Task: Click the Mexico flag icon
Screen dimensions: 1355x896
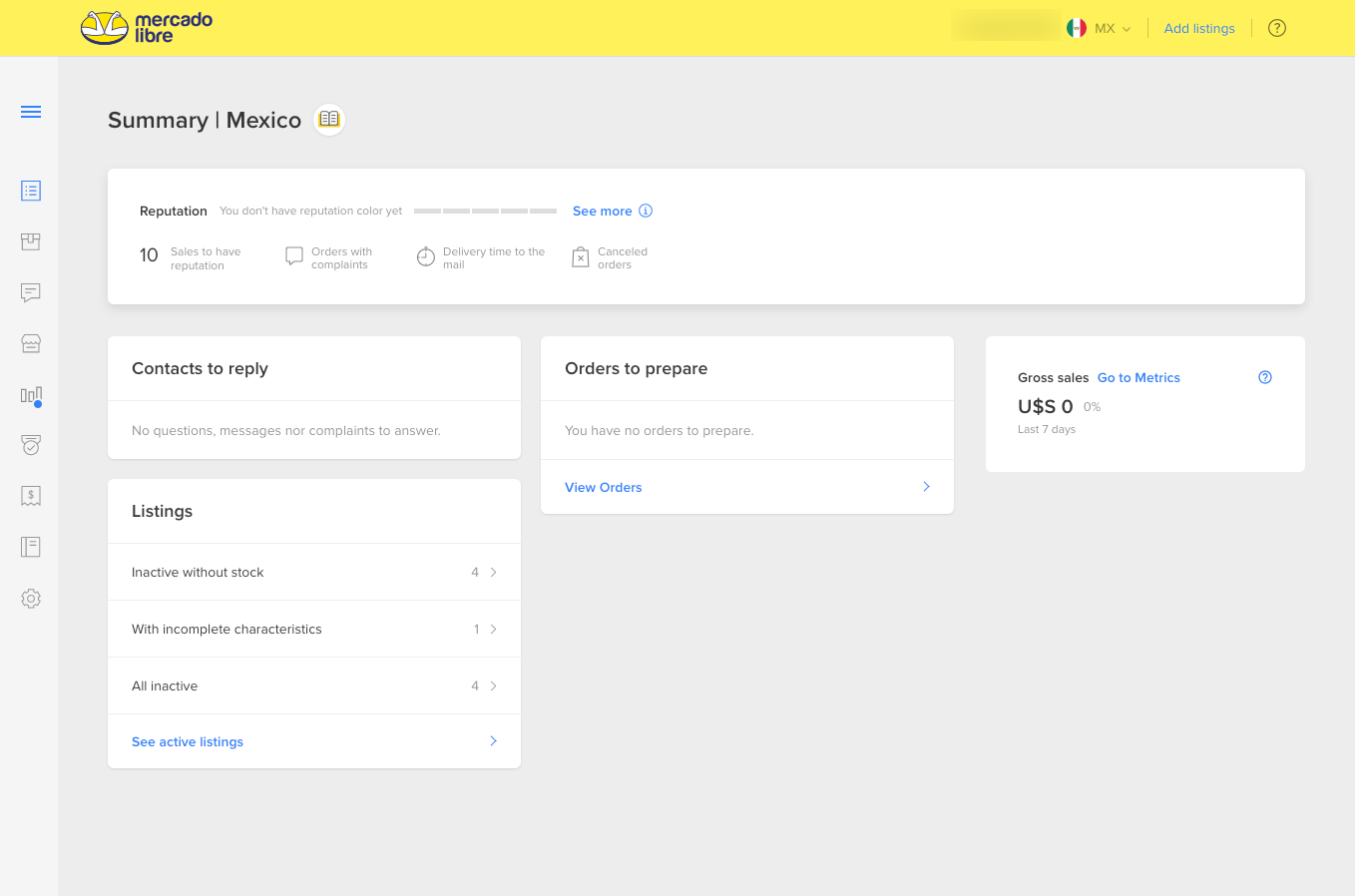Action: 1077,28
